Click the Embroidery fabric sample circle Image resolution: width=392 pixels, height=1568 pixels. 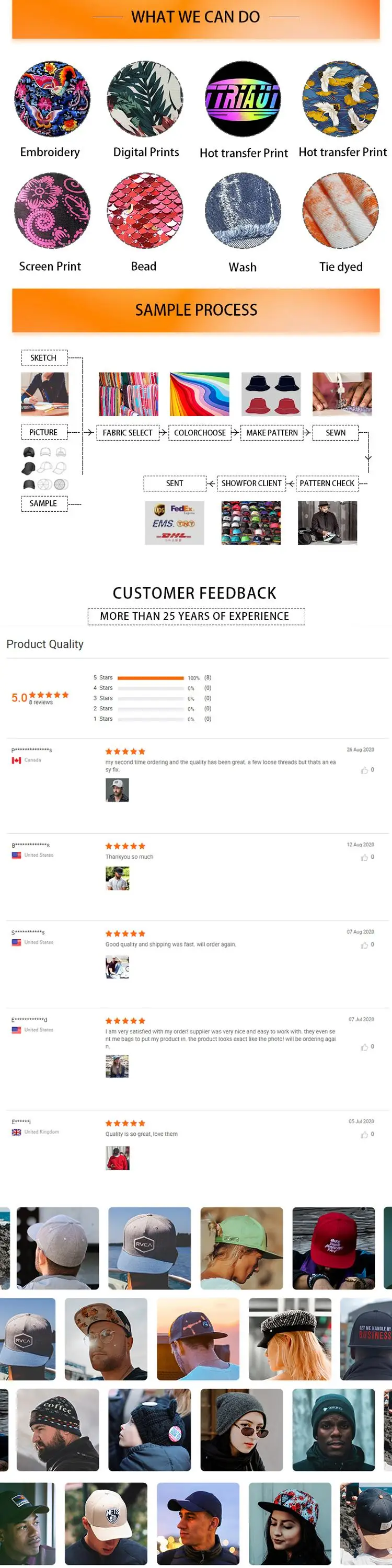(52, 99)
